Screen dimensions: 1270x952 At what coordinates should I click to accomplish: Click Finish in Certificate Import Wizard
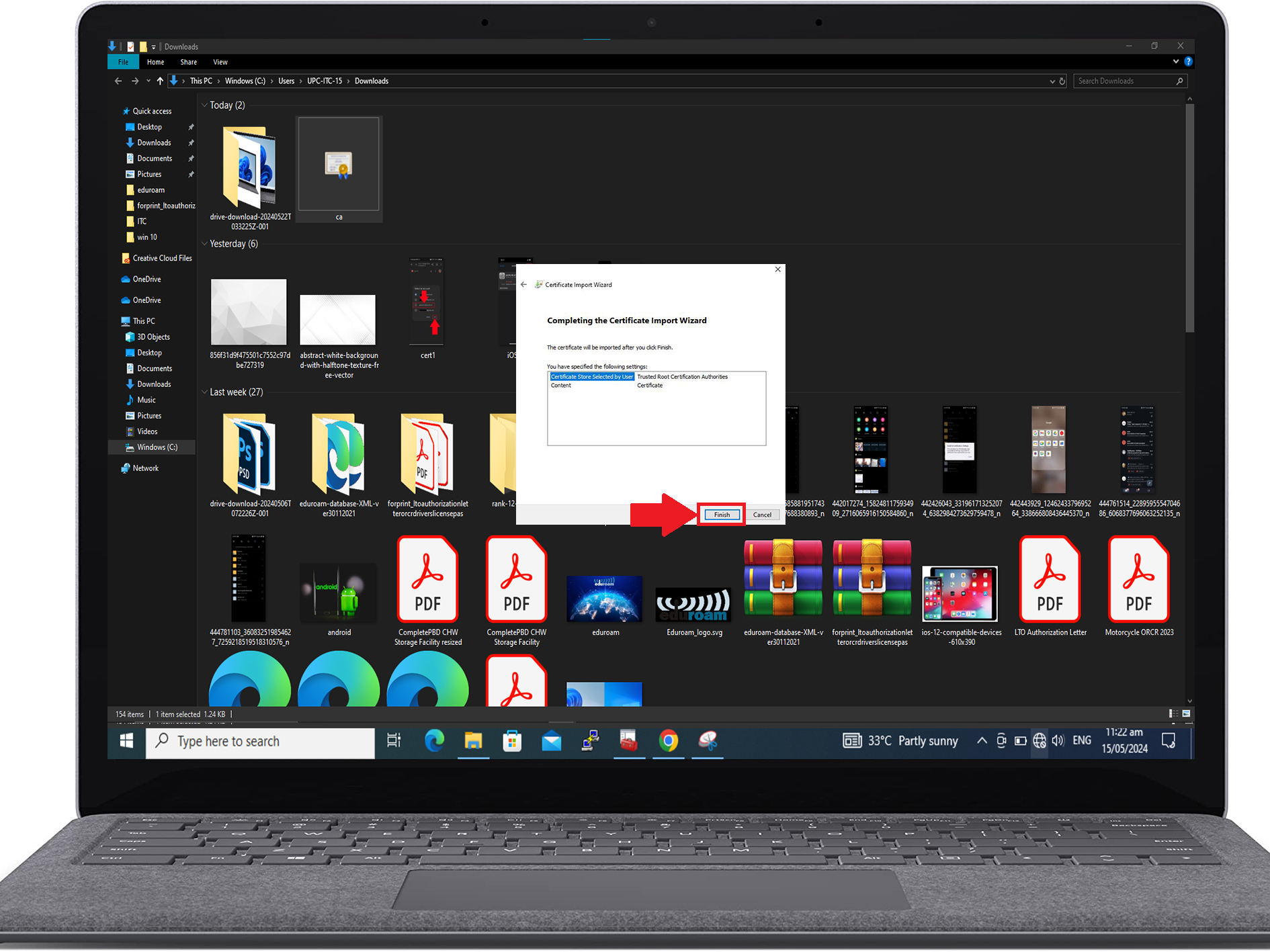click(722, 515)
